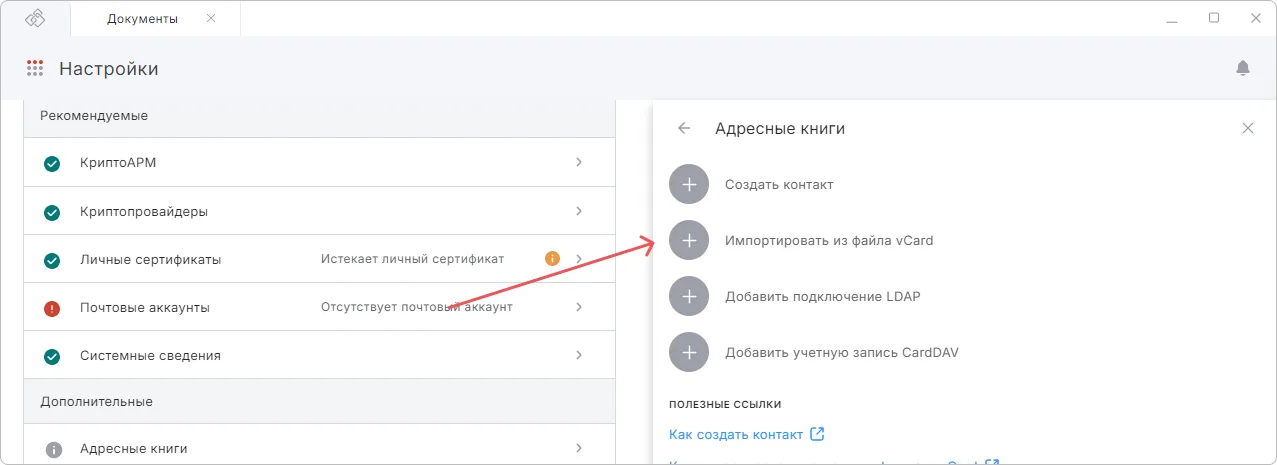Open the Криптопровайдеры settings label
Viewport: 1277px width, 465px height.
pyautogui.click(x=144, y=212)
